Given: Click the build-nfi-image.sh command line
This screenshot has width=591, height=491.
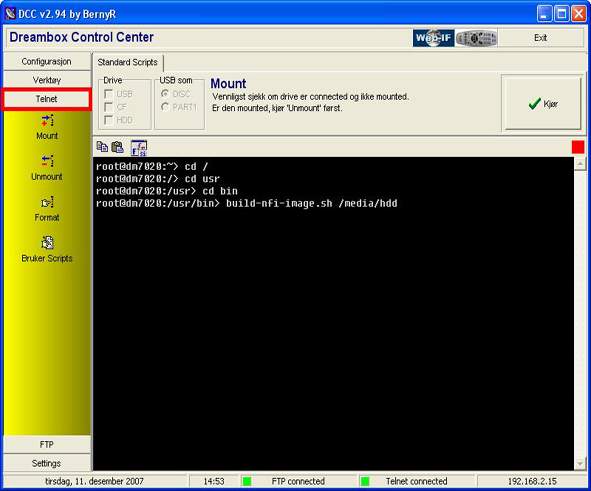Looking at the screenshot, I should click(x=247, y=203).
